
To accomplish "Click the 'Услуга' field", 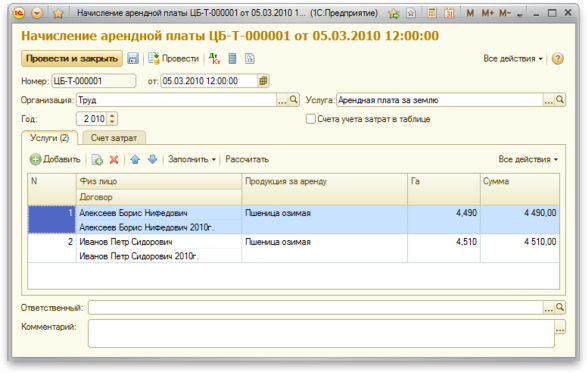I will (440, 100).
